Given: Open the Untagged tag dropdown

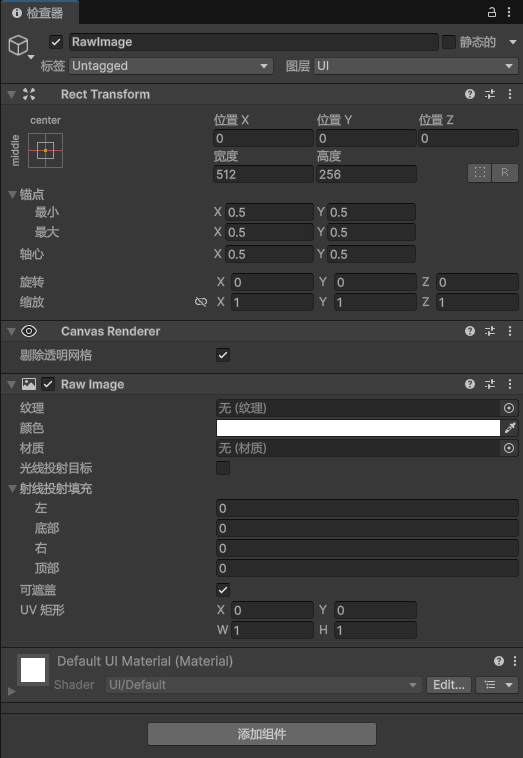Looking at the screenshot, I should point(171,66).
